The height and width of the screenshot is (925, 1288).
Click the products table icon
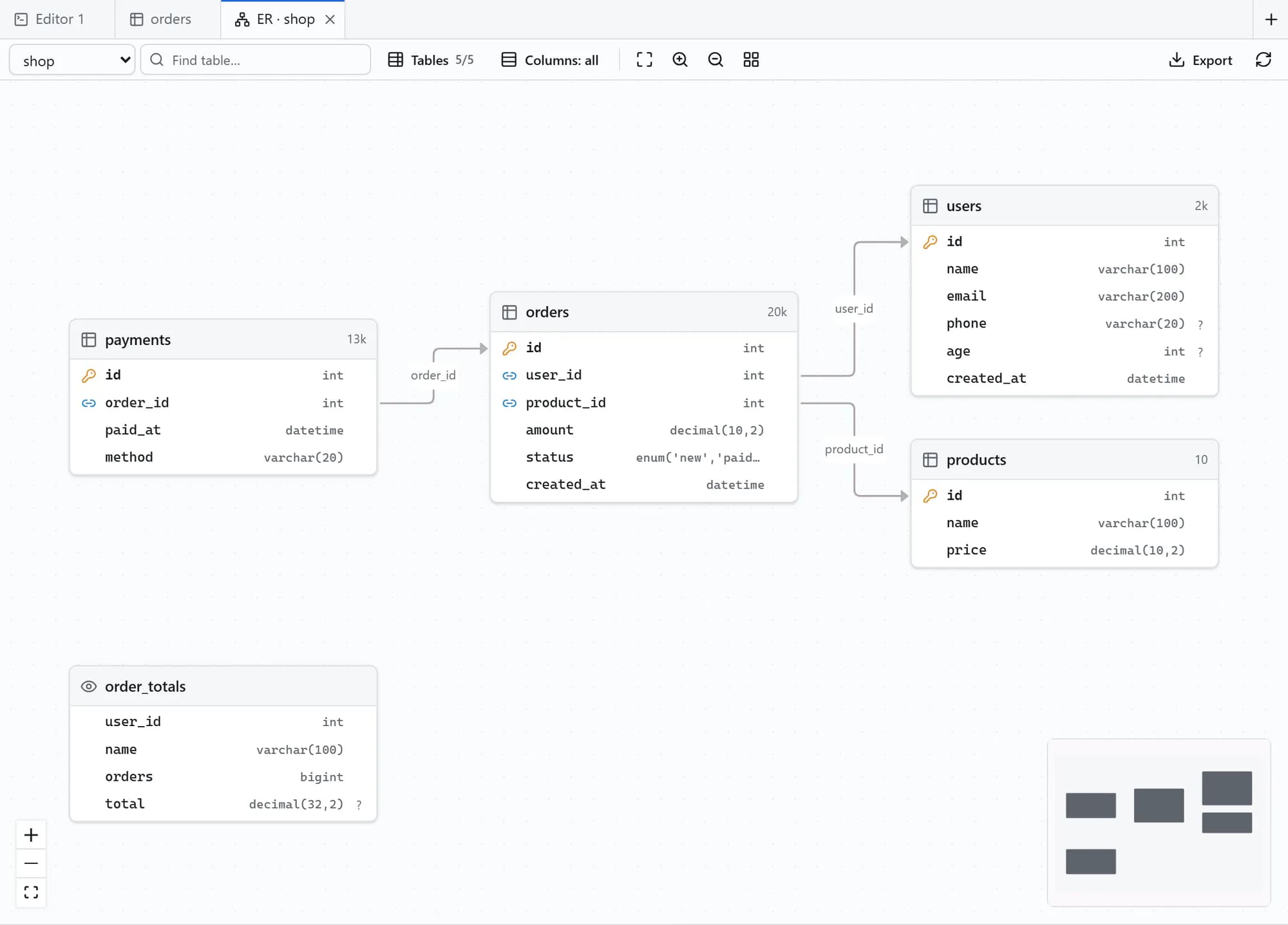click(930, 460)
